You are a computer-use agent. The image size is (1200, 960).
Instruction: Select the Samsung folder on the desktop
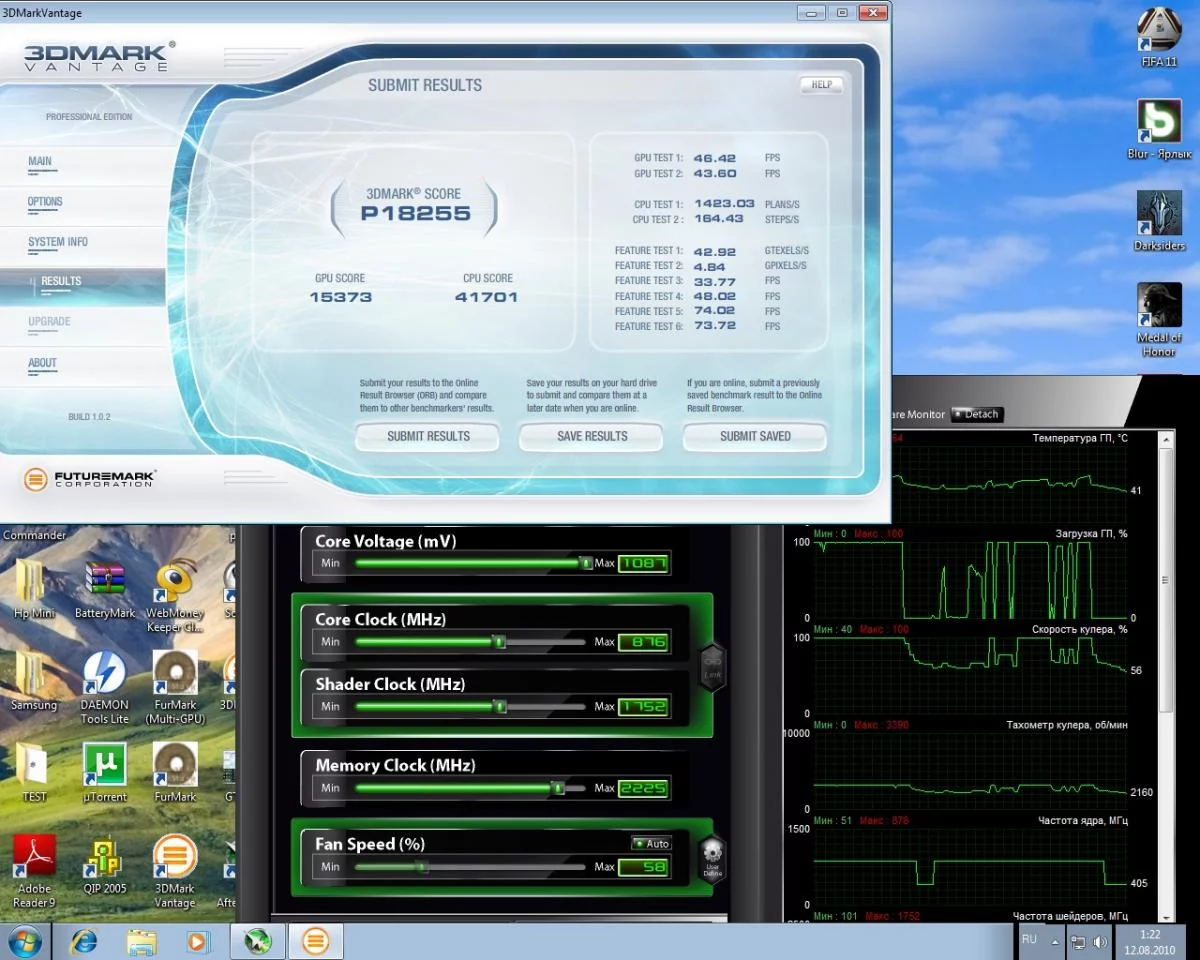(x=34, y=682)
